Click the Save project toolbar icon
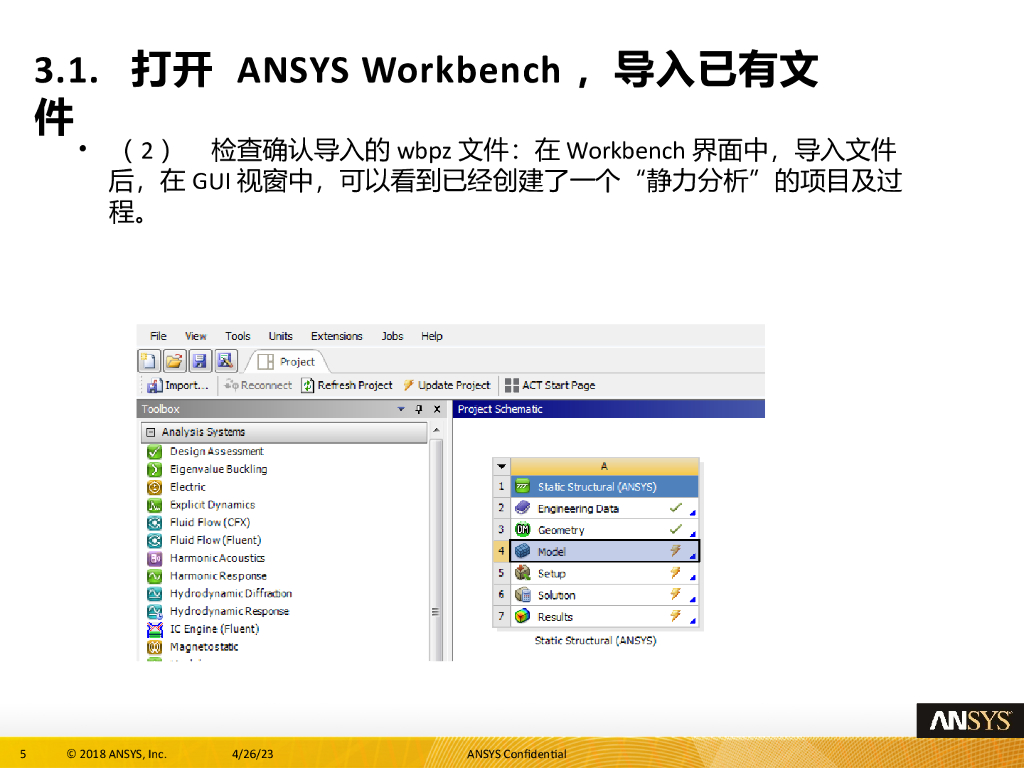Image resolution: width=1024 pixels, height=768 pixels. 200,361
